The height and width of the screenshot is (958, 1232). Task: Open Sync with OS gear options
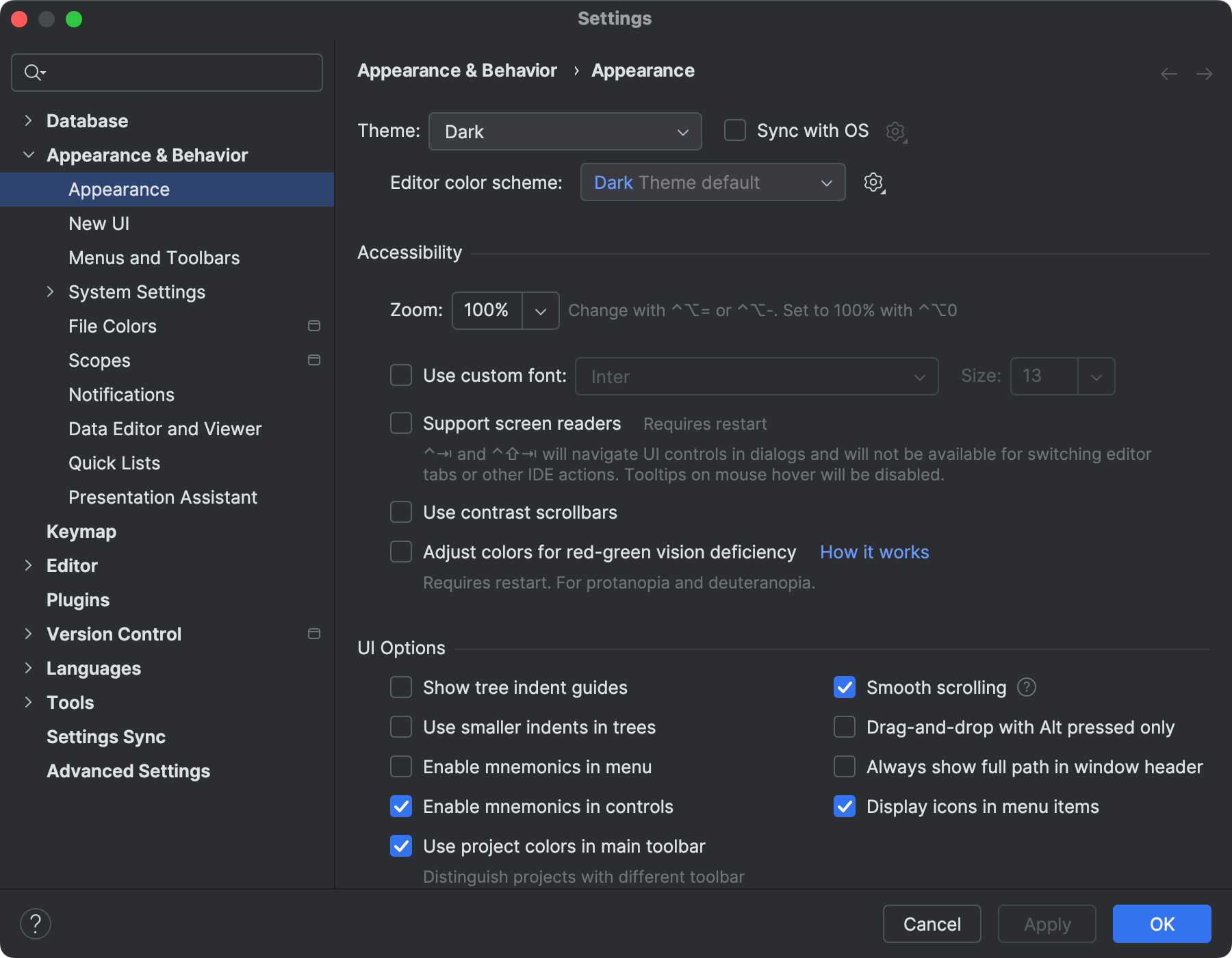click(896, 131)
